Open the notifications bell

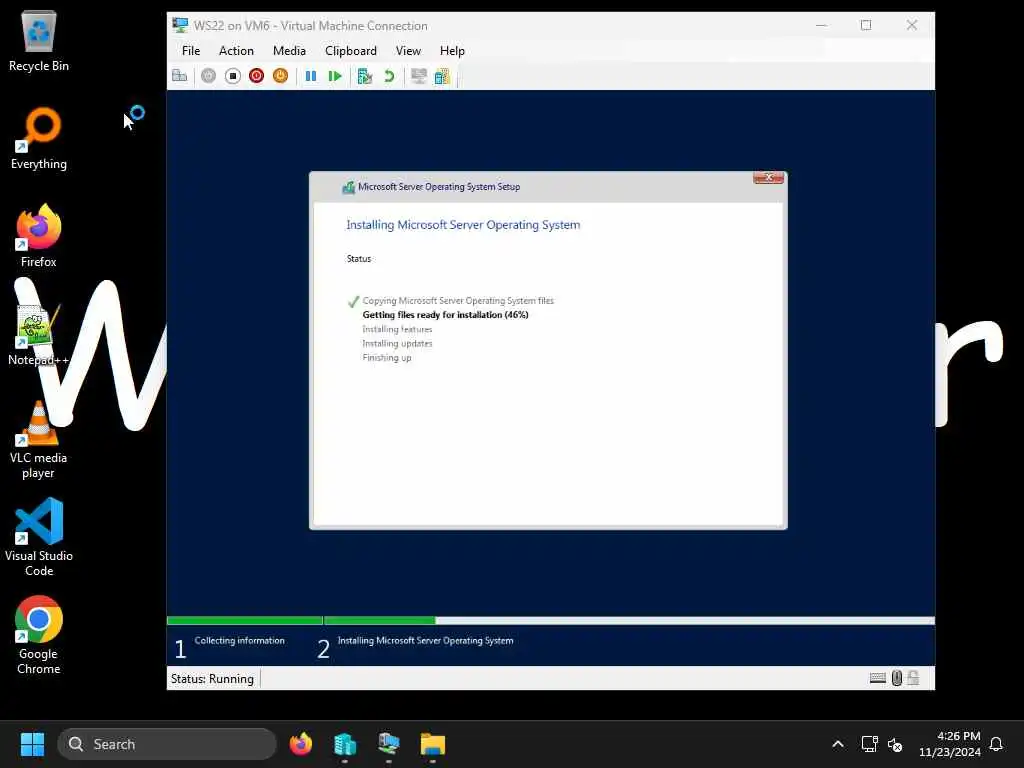click(997, 744)
